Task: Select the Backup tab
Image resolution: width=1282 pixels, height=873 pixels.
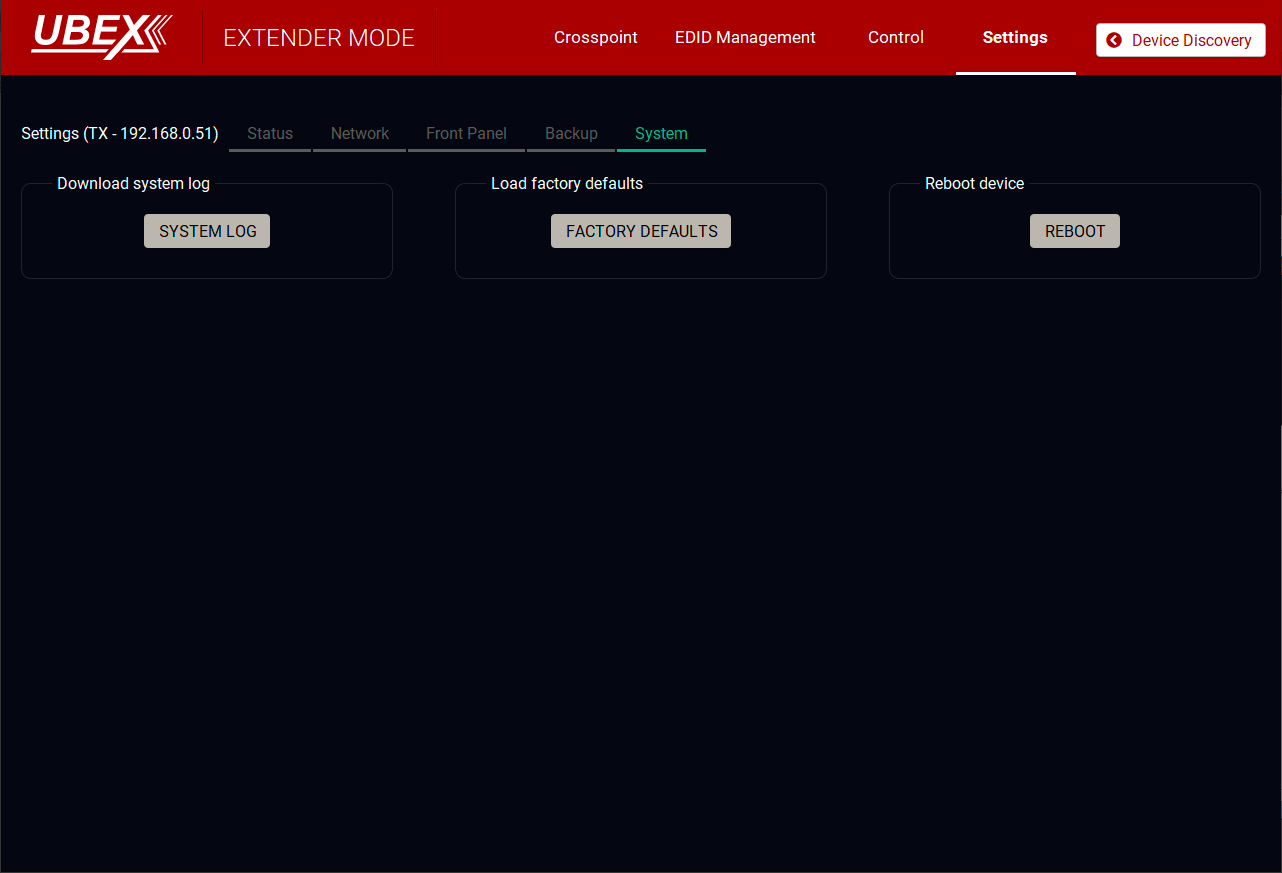Action: pyautogui.click(x=571, y=134)
